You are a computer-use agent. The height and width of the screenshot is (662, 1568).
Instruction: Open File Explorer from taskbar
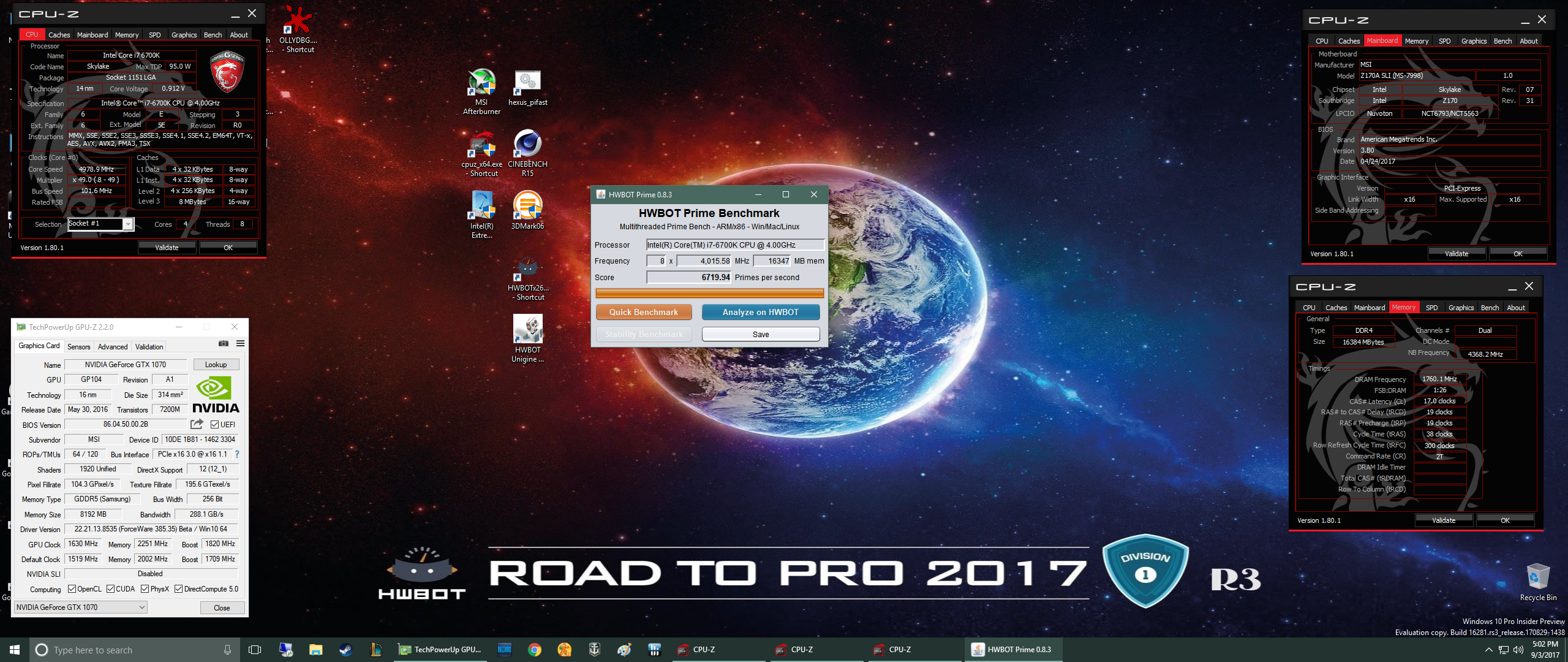click(x=315, y=650)
